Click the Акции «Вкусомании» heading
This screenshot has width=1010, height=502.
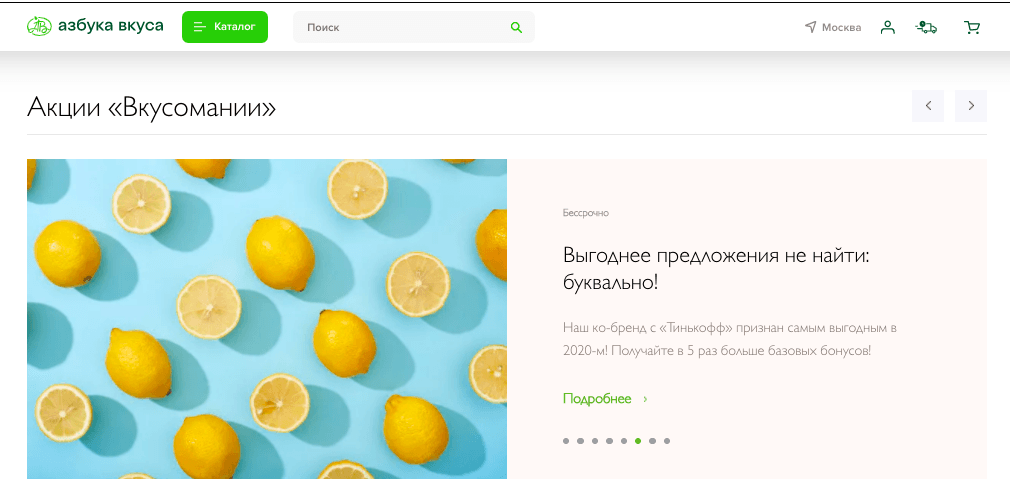[151, 107]
